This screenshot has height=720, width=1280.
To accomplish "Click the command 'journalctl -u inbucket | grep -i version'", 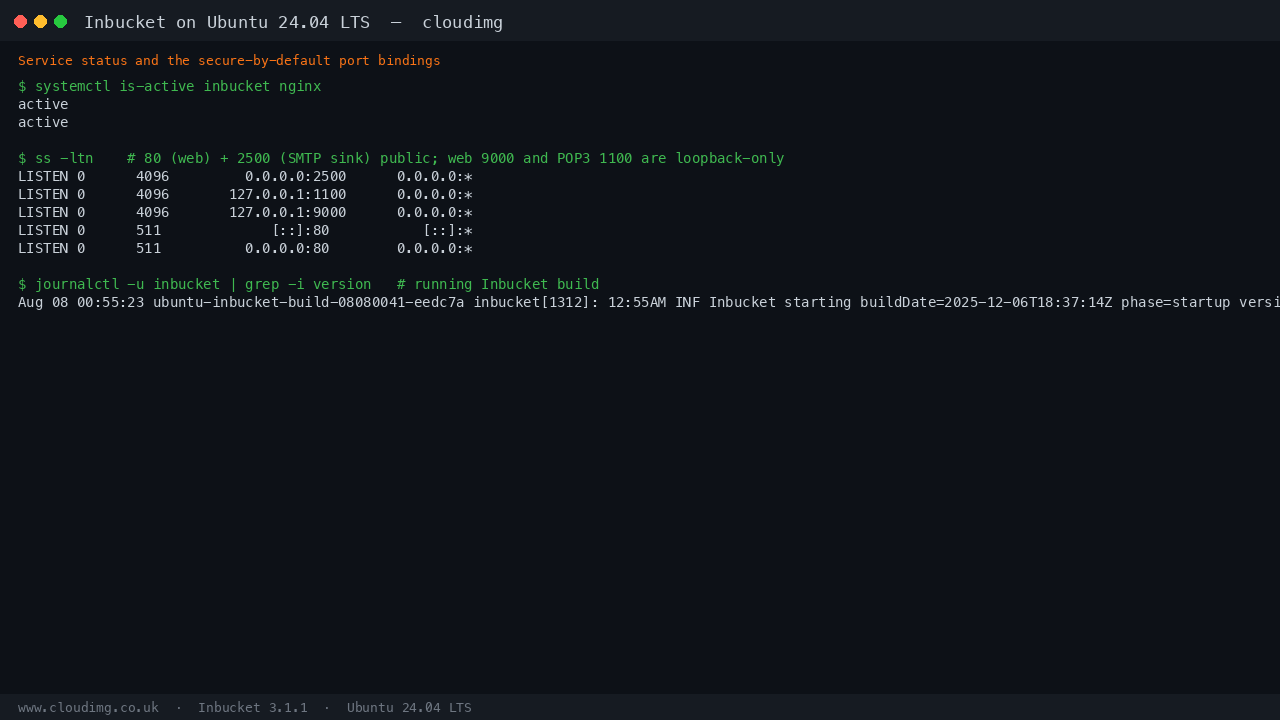I will [203, 284].
